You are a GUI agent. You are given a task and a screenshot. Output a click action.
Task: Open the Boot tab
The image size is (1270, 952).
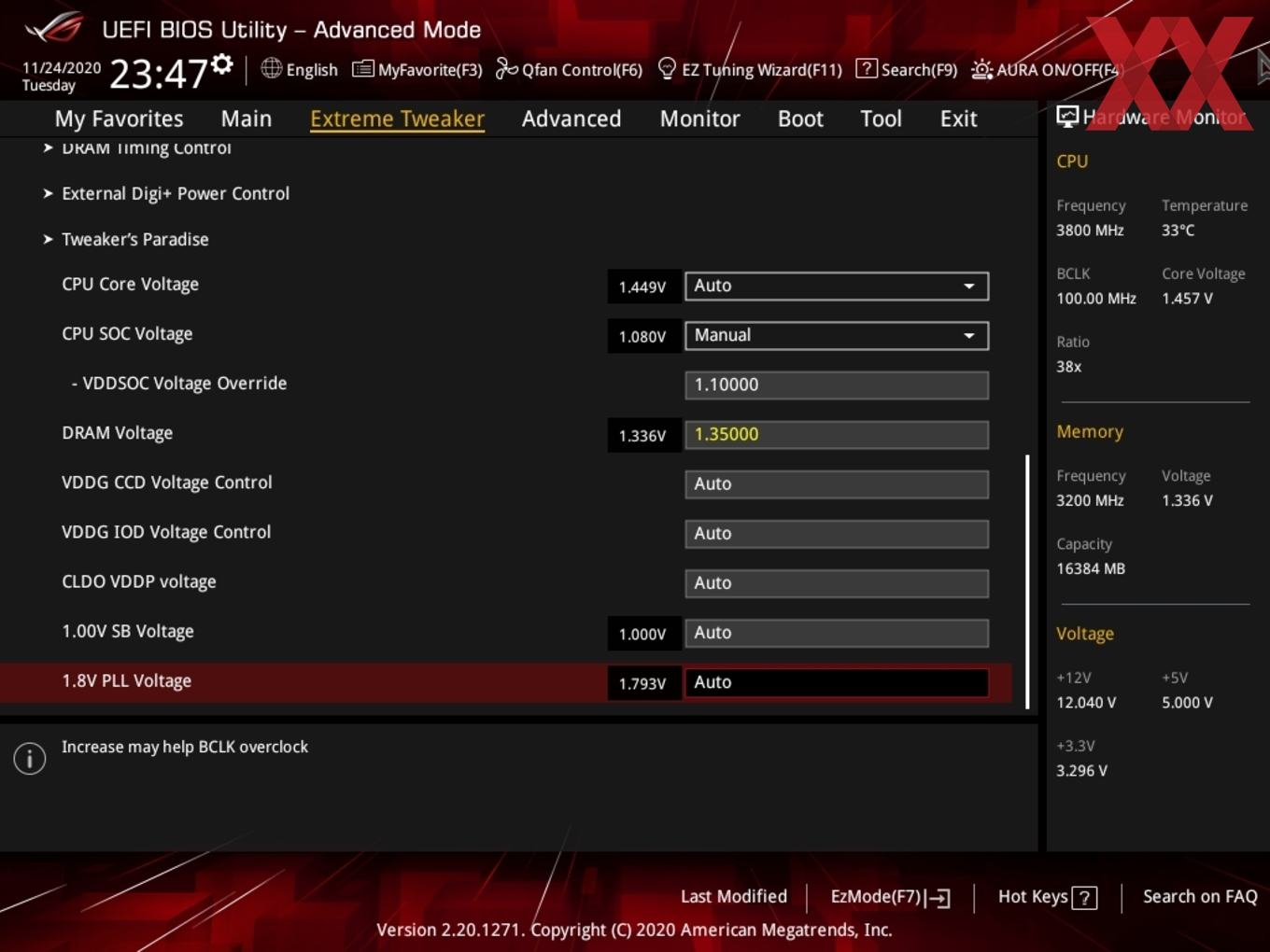pyautogui.click(x=800, y=119)
